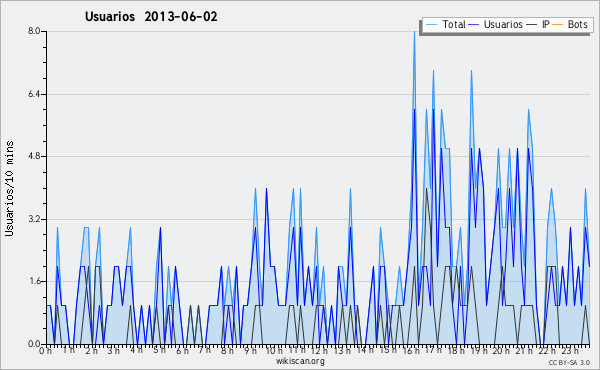600x370 pixels.
Task: Click the x-axis label '22 h'
Action: pos(546,351)
